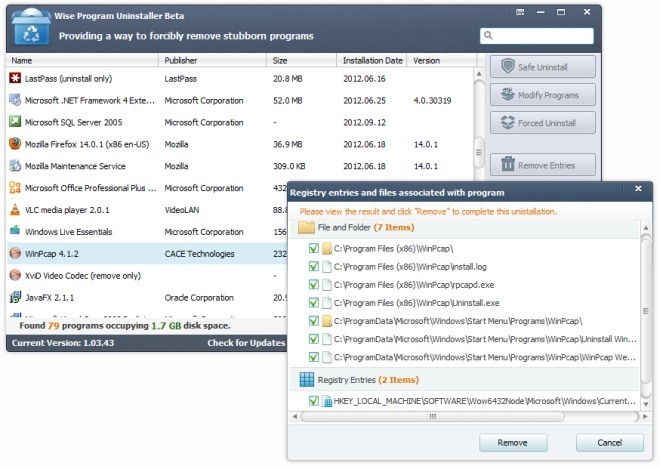Click the File and Folder group folder icon
The height and width of the screenshot is (469, 660).
click(306, 227)
